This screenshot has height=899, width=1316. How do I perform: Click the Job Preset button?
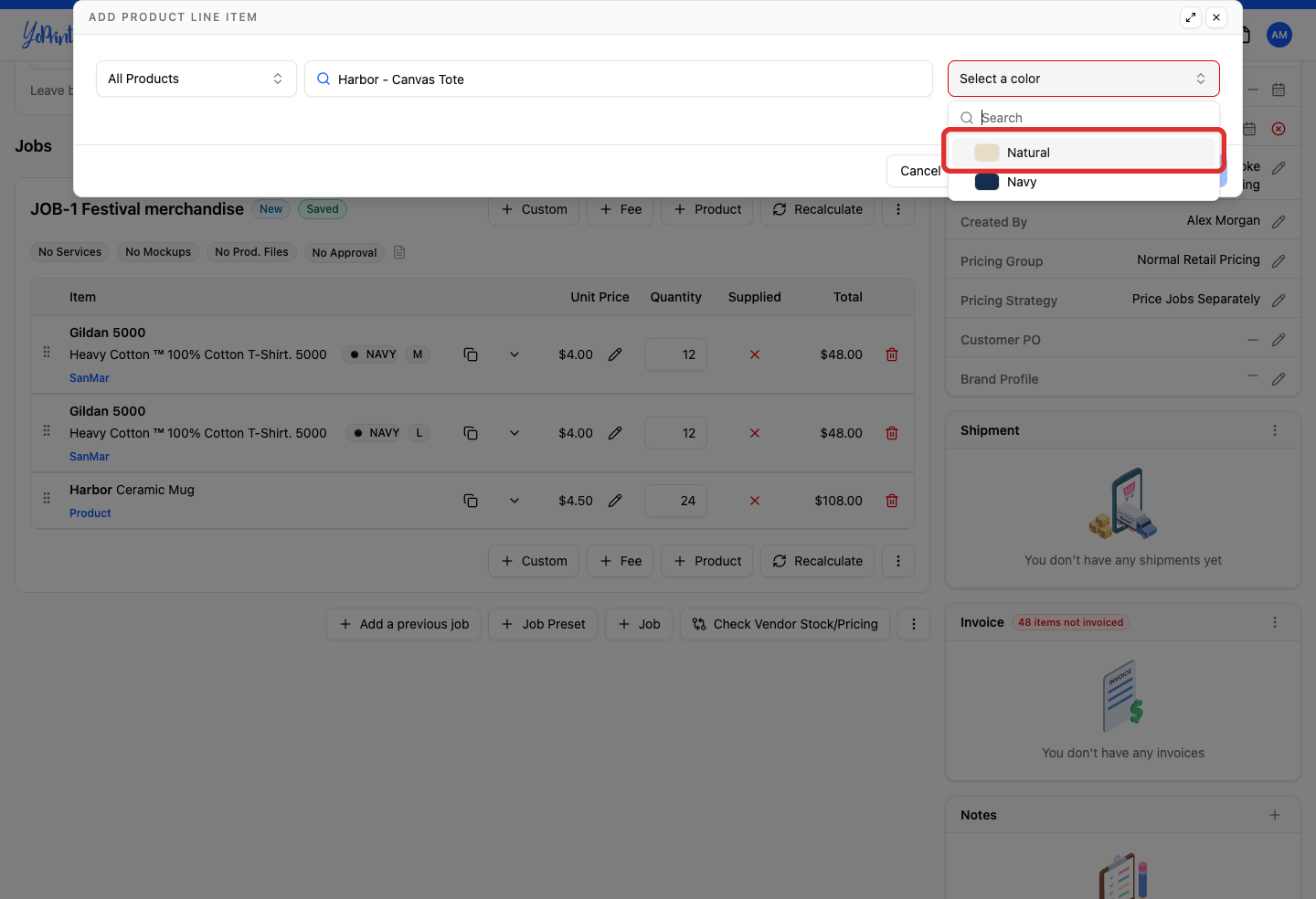543,624
